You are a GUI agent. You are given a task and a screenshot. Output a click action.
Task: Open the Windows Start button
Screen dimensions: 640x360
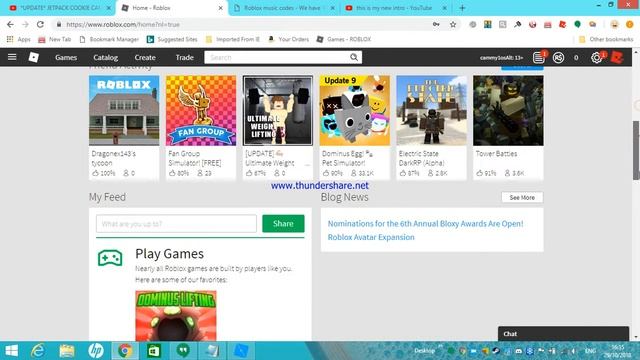[x=11, y=351]
